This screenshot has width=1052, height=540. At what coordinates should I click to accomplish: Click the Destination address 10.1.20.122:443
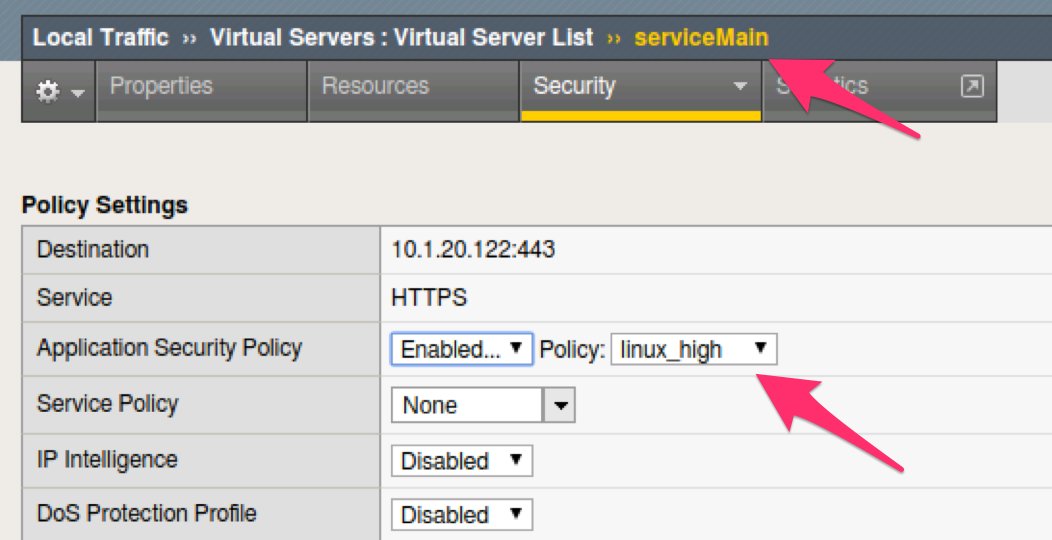tap(473, 250)
